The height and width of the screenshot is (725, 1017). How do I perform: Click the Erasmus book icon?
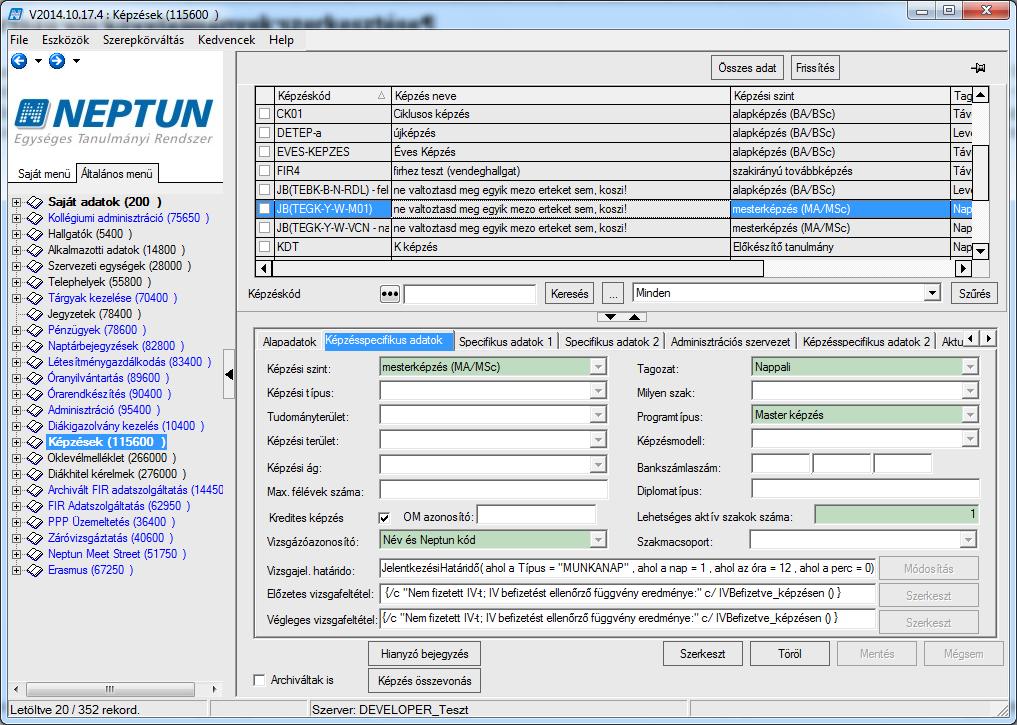click(35, 570)
